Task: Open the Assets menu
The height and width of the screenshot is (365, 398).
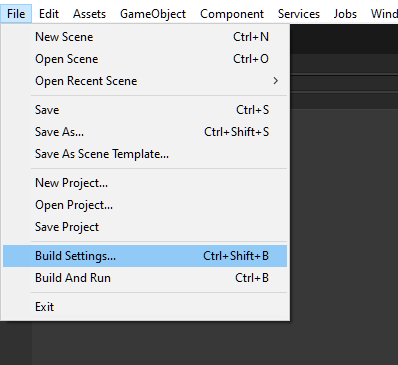Action: point(89,14)
